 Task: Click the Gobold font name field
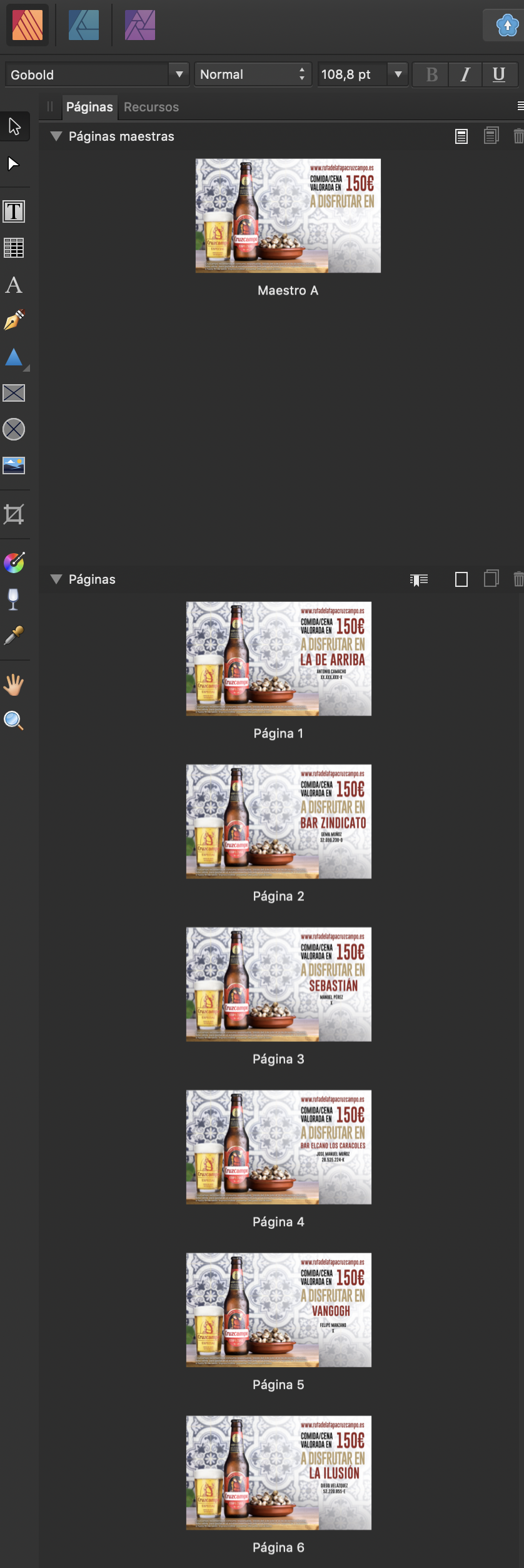click(x=88, y=74)
